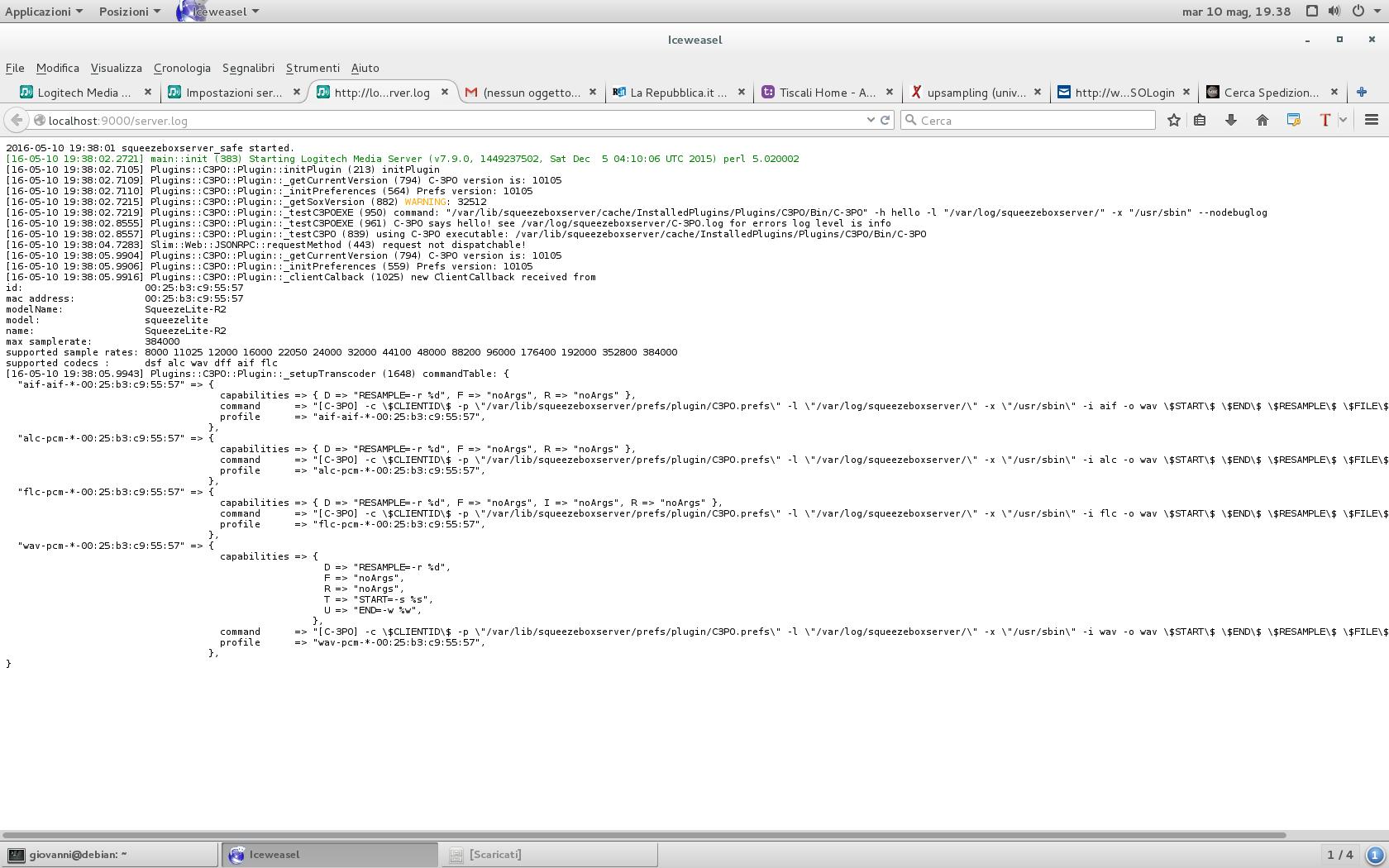Expand the dropdown next to the red T
Screen dimensions: 1389x868
tap(1343, 121)
